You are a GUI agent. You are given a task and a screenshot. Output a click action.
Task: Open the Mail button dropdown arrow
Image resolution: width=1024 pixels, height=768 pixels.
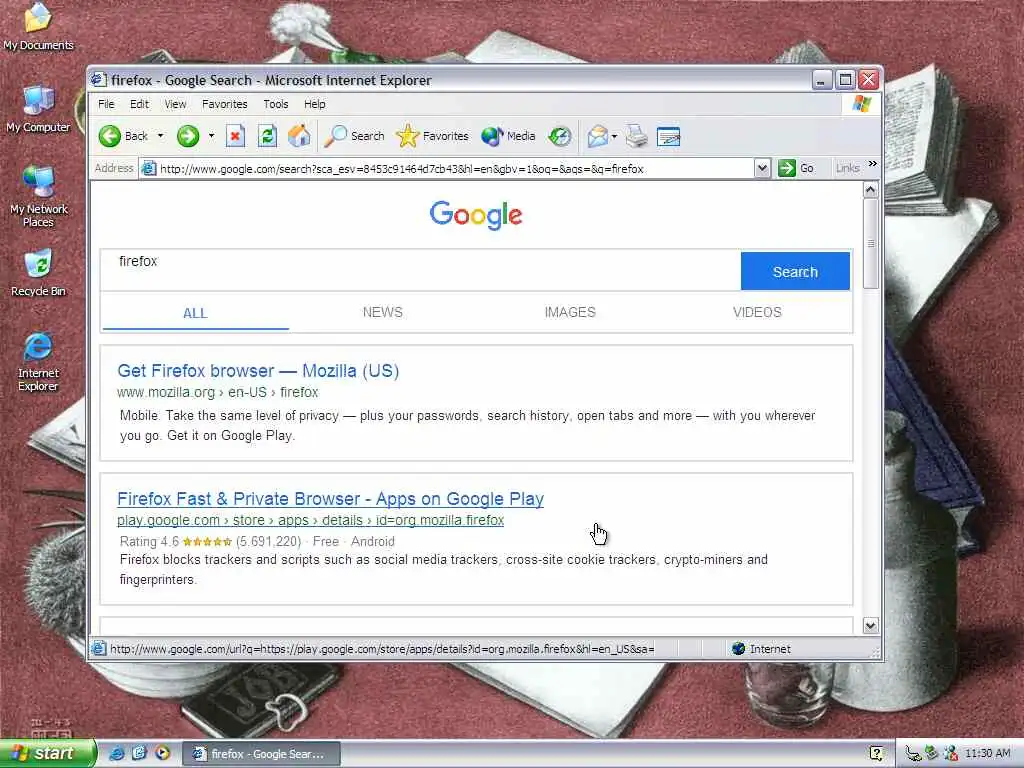click(614, 136)
